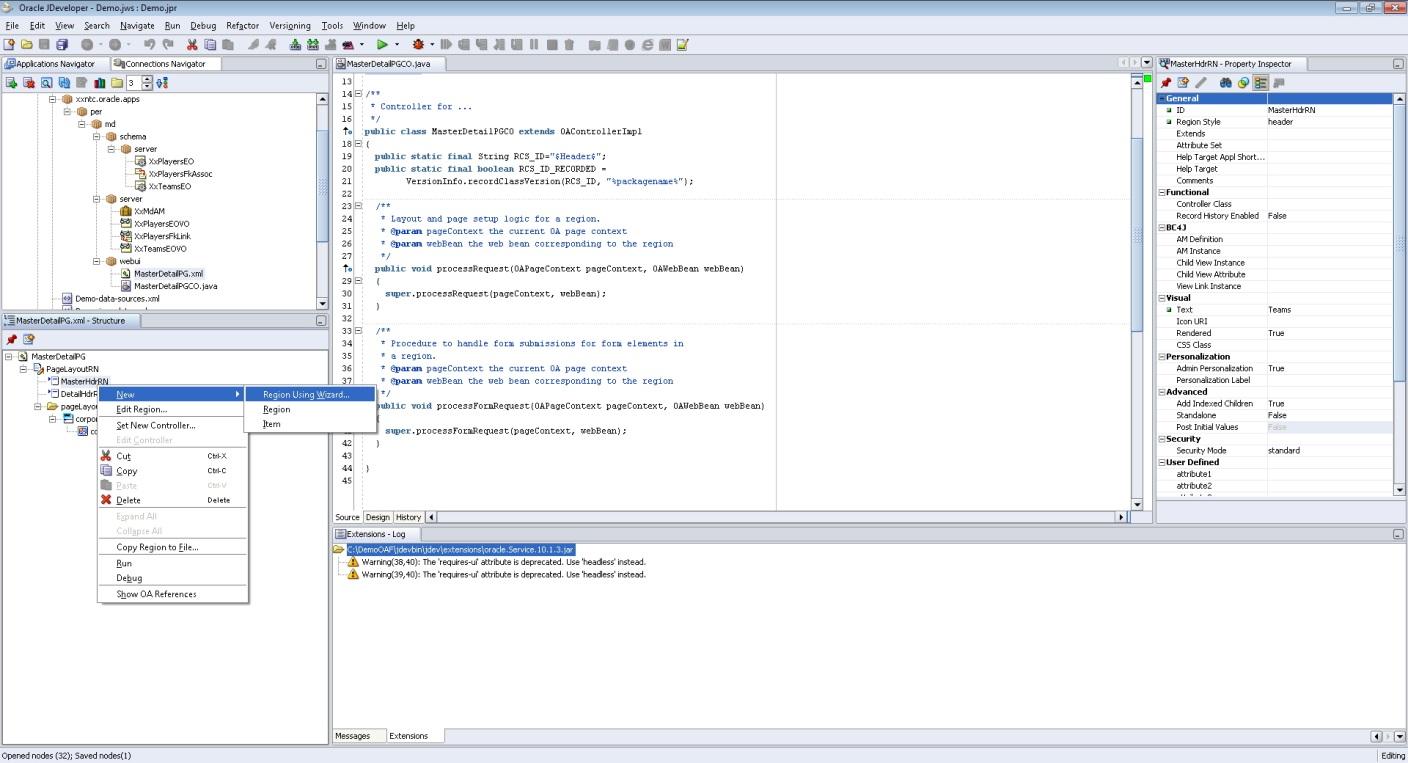This screenshot has height=763, width=1408.
Task: Collapse the MasterDetailPG root node
Action: 9,356
